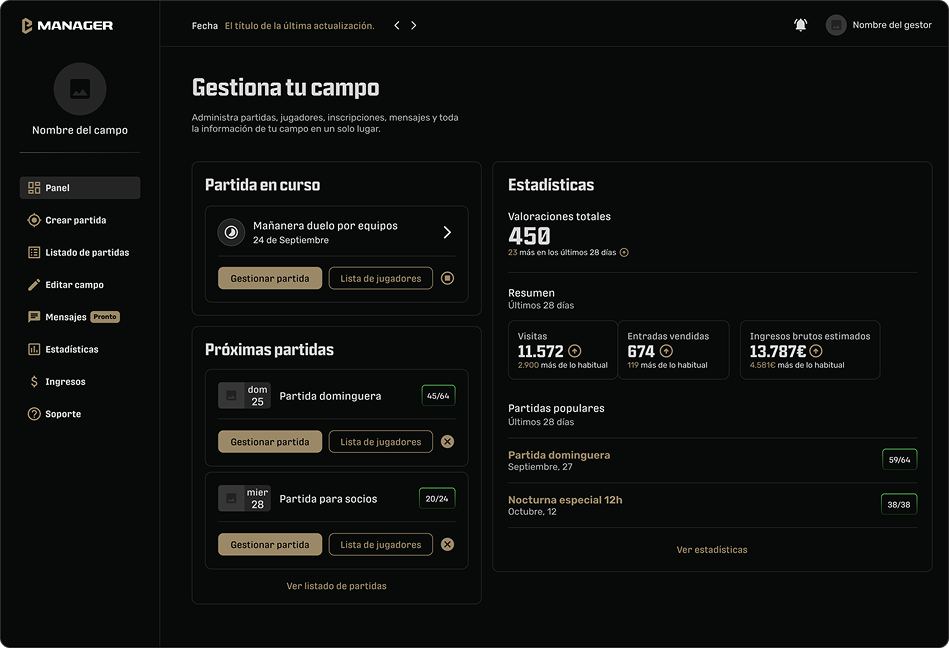Click the up-arrow icon beside Visitas 11.572
949x648 pixels.
click(x=574, y=351)
